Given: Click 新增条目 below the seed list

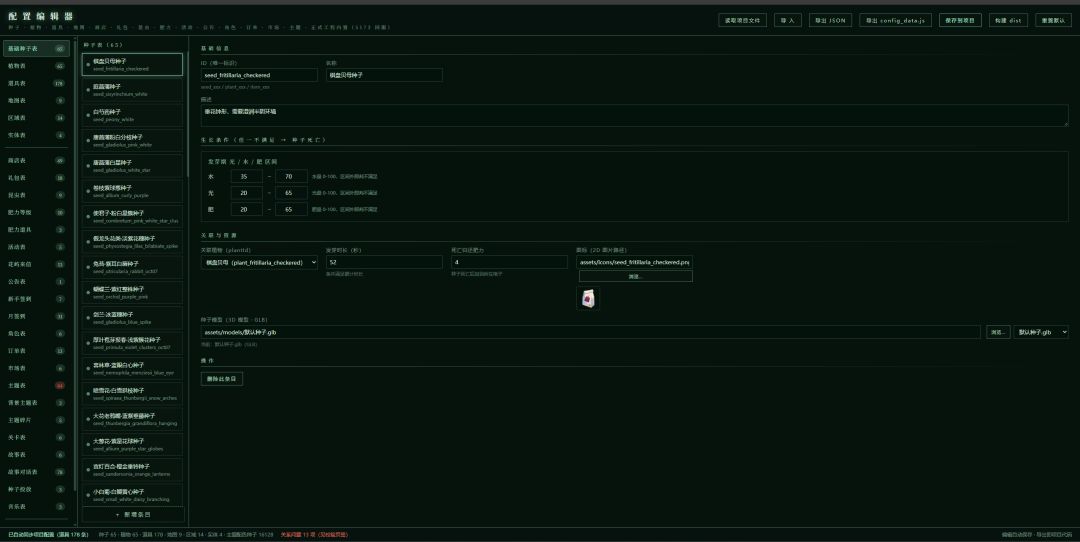Looking at the screenshot, I should [x=133, y=514].
